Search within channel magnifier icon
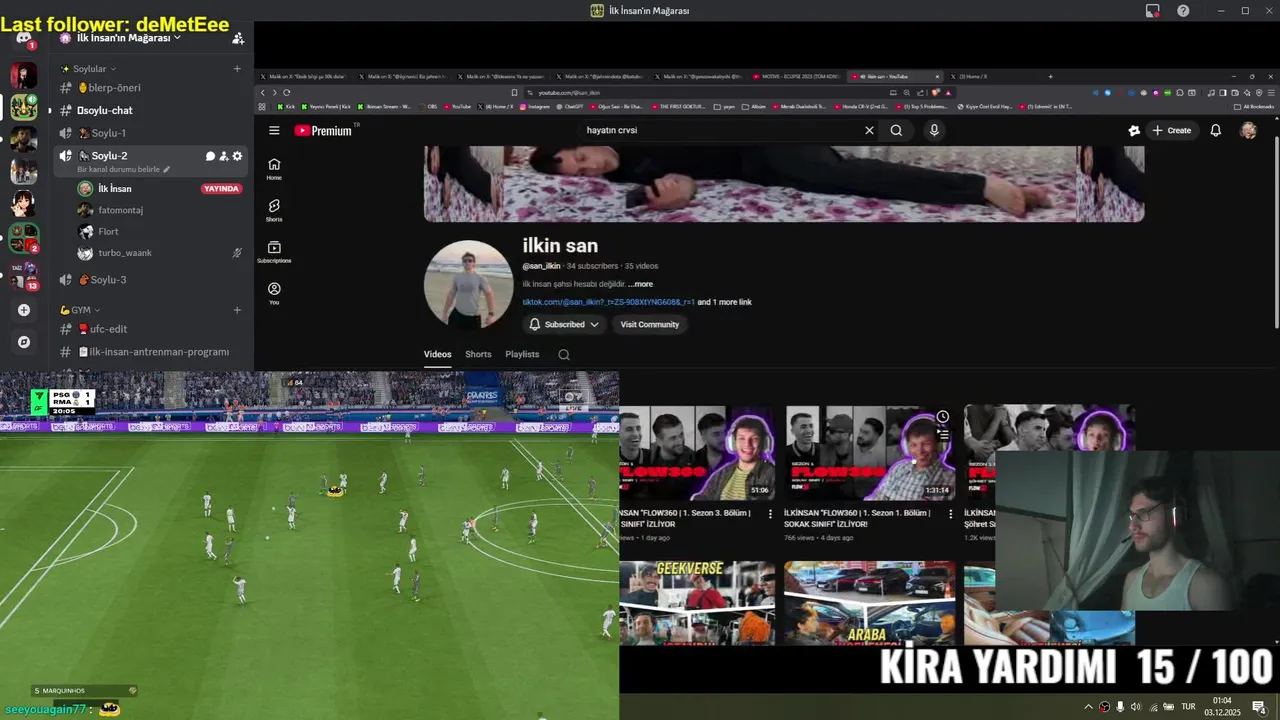Screen dimensions: 1280x720 click(564, 354)
